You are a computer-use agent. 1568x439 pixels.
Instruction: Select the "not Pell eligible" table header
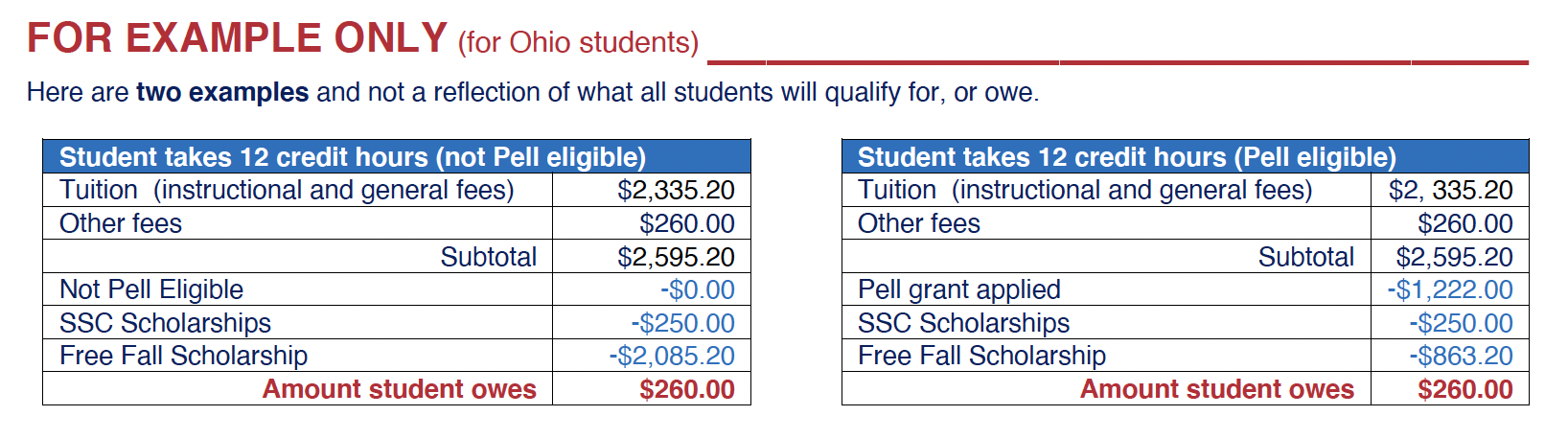pos(352,157)
